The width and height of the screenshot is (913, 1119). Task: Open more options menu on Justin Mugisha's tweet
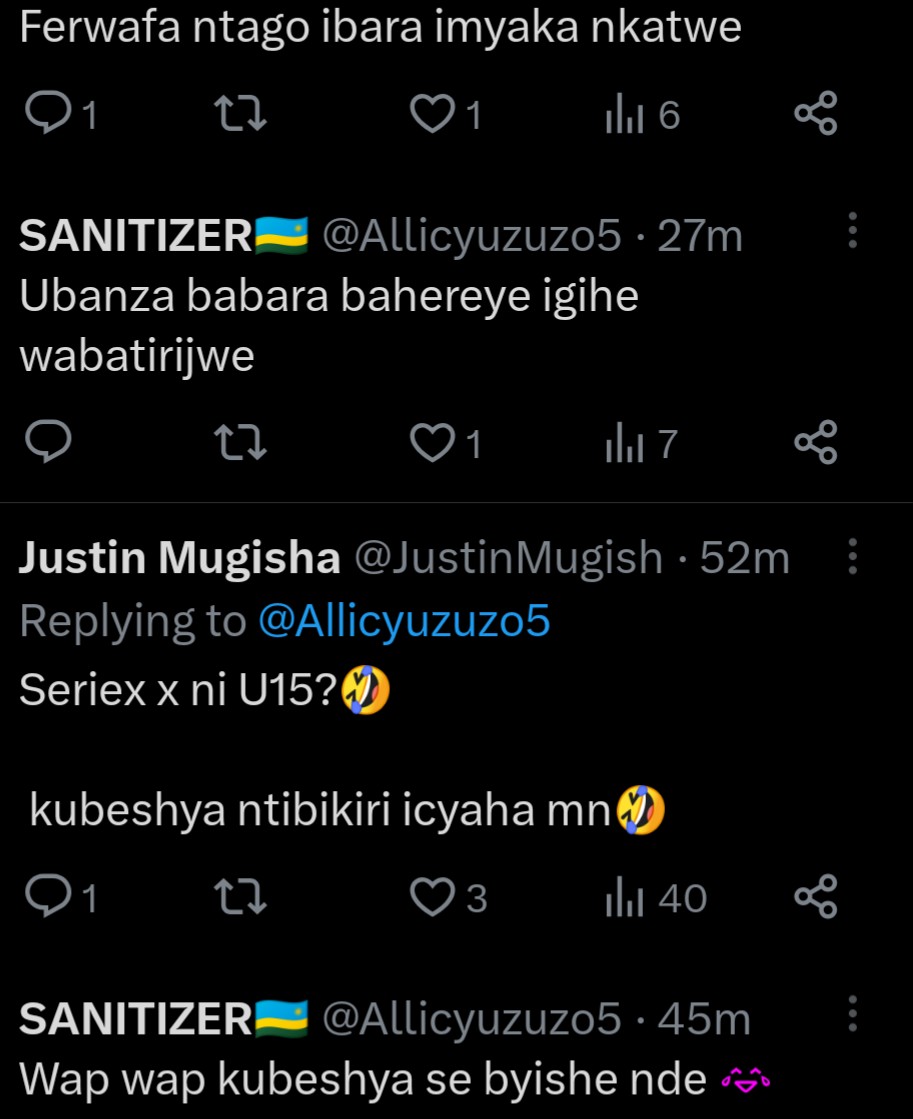point(852,556)
